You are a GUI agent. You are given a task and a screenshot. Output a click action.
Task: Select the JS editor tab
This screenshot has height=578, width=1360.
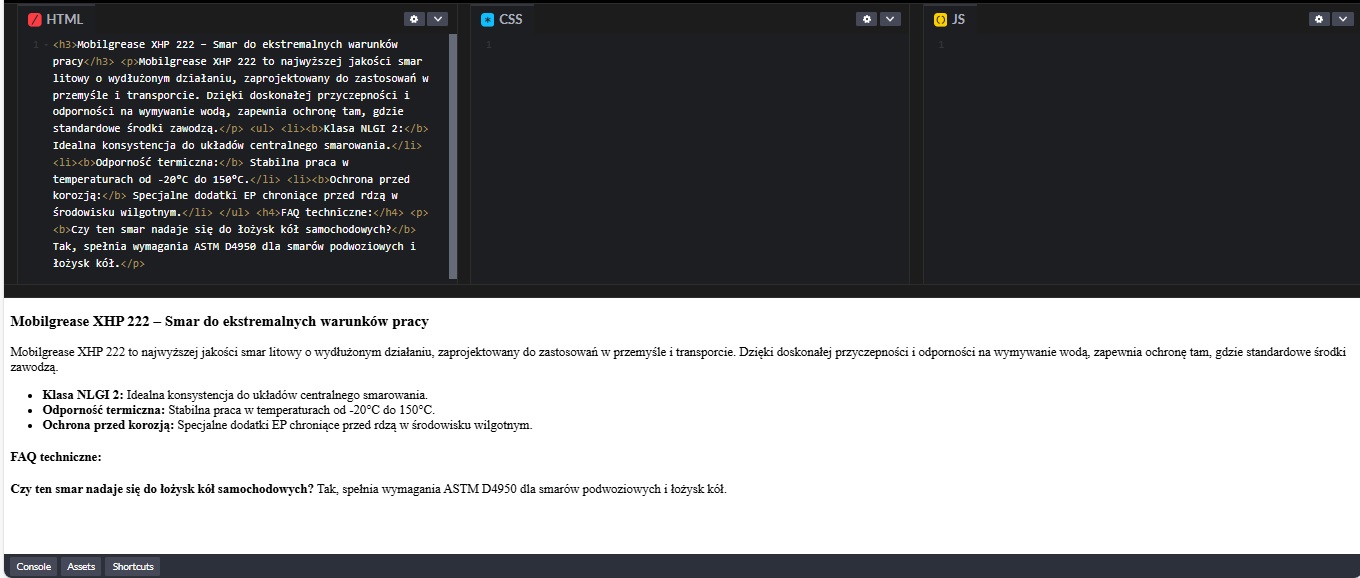pyautogui.click(x=950, y=19)
